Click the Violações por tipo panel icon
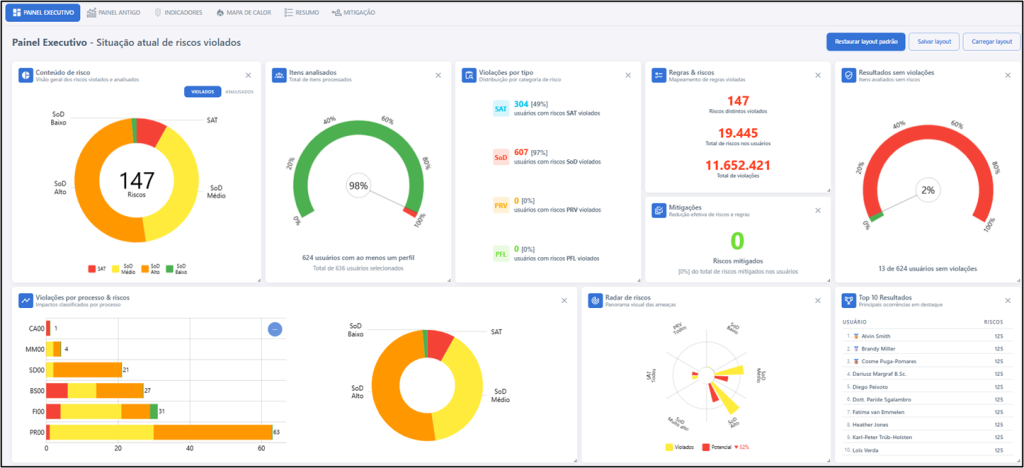 470,75
